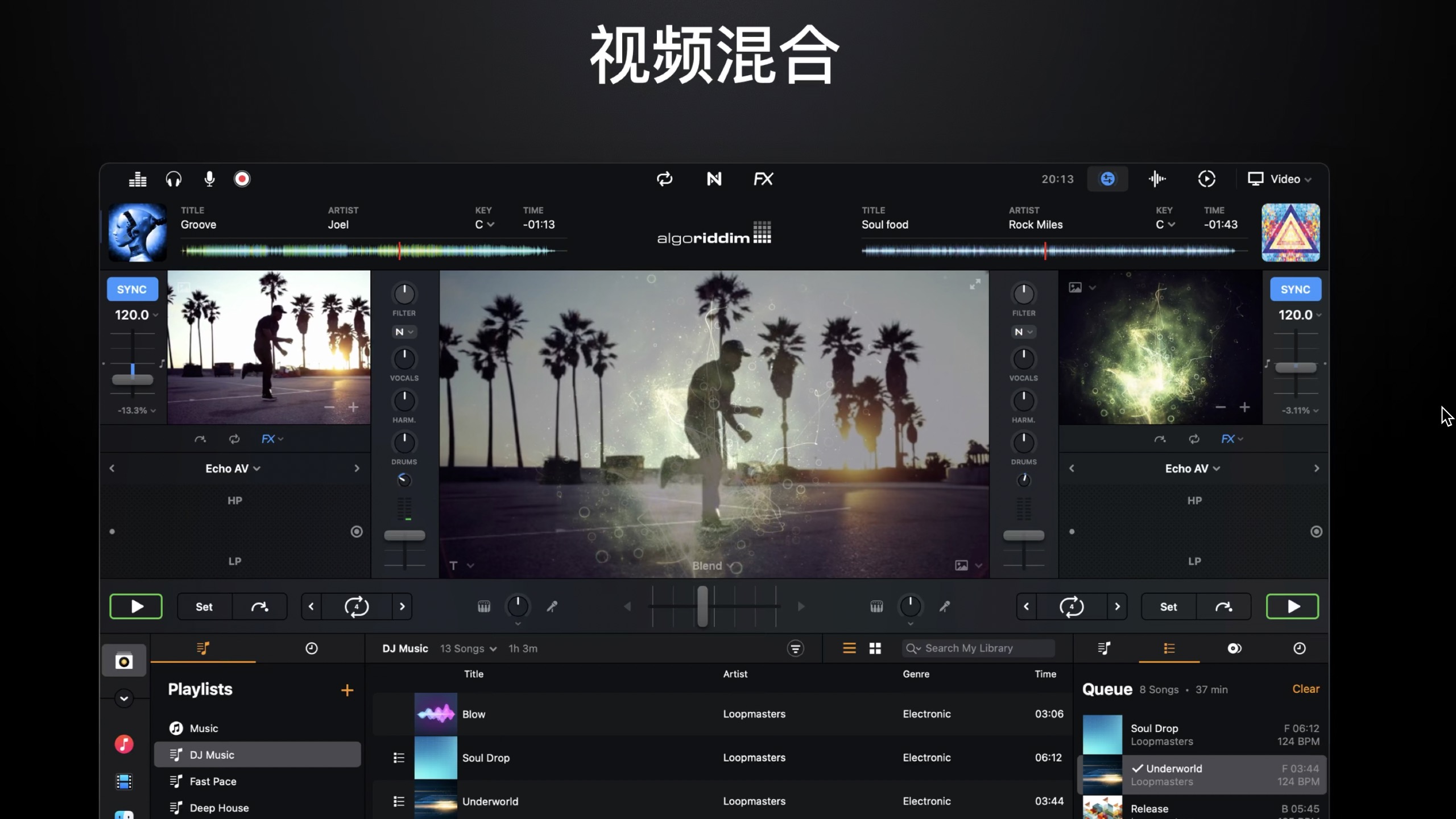1456x819 pixels.
Task: Enable SYNC on the right deck
Action: click(1295, 288)
